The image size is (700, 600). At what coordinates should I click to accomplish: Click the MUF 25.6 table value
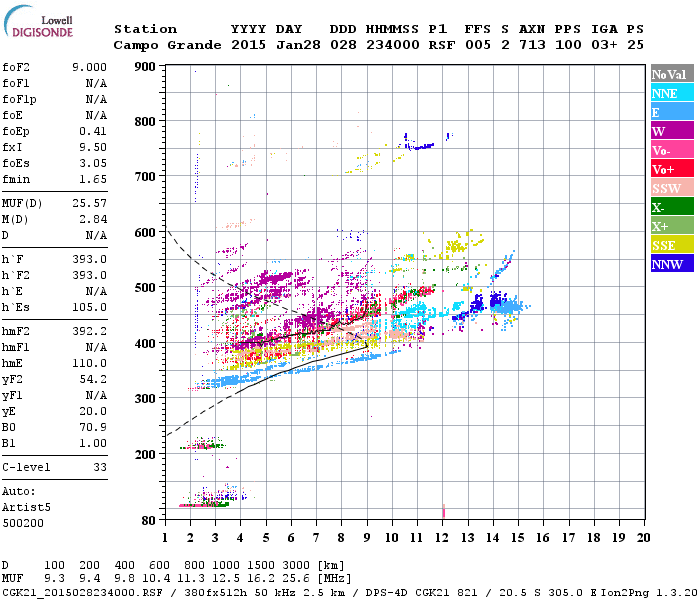coord(298,579)
